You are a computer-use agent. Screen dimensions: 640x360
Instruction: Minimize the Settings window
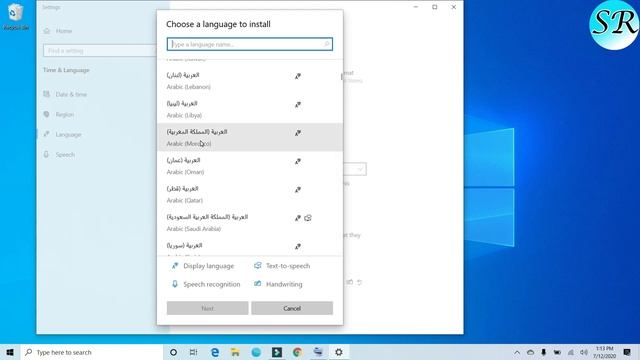point(416,7)
